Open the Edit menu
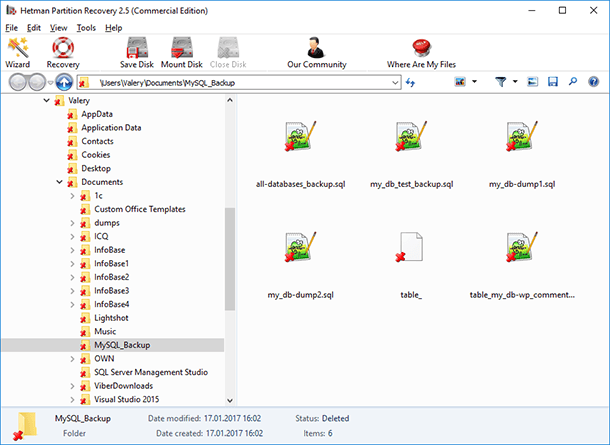 tap(34, 28)
